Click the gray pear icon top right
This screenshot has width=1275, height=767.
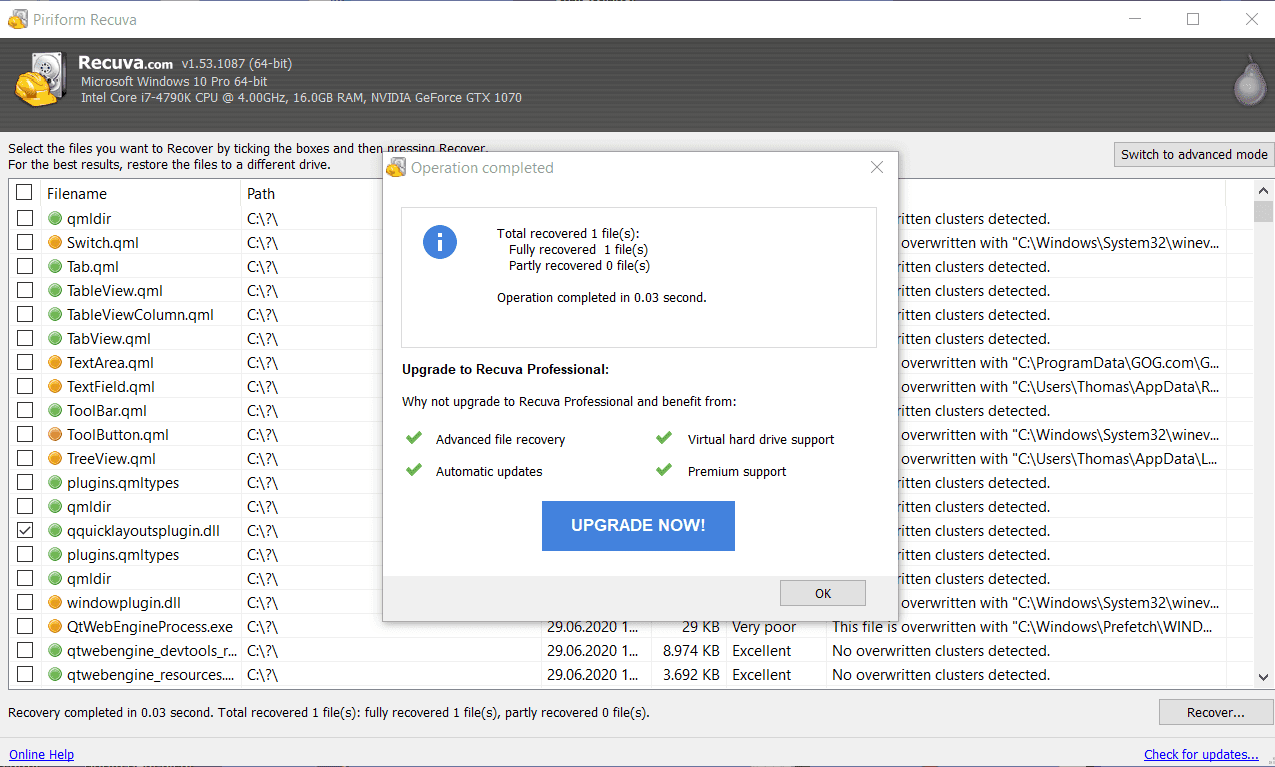[1249, 82]
